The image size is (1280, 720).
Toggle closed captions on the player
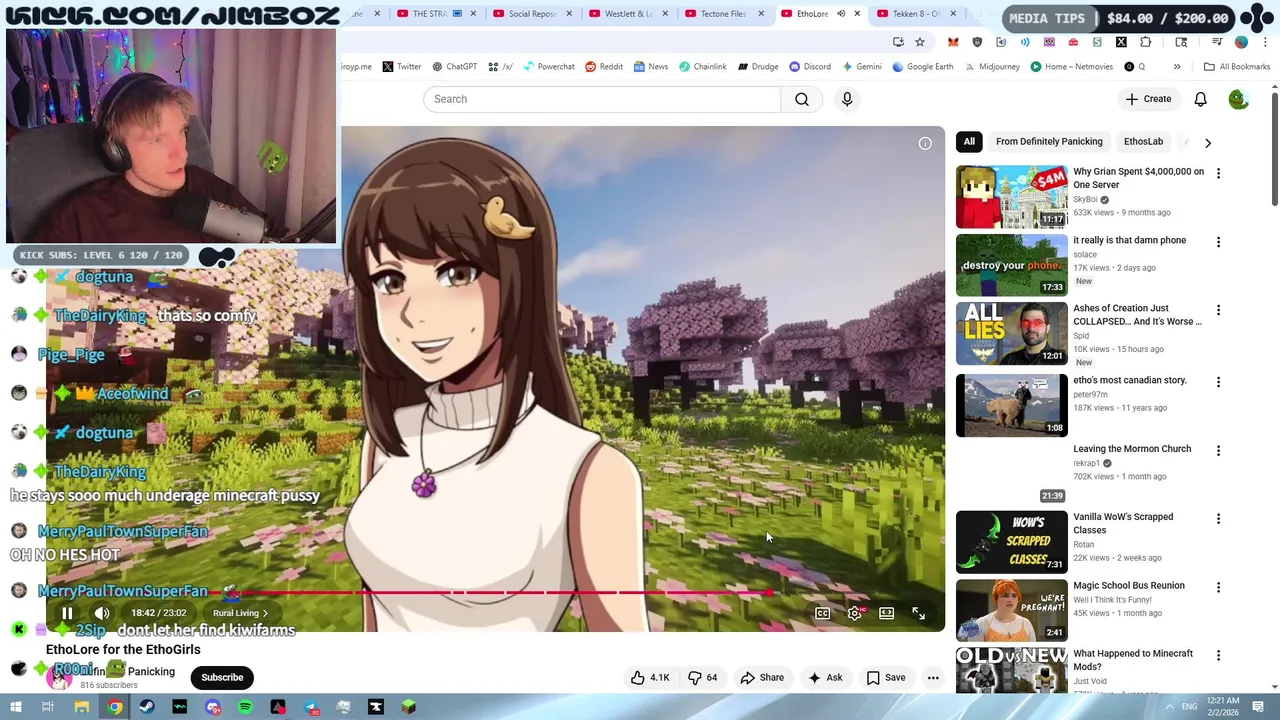(x=822, y=613)
